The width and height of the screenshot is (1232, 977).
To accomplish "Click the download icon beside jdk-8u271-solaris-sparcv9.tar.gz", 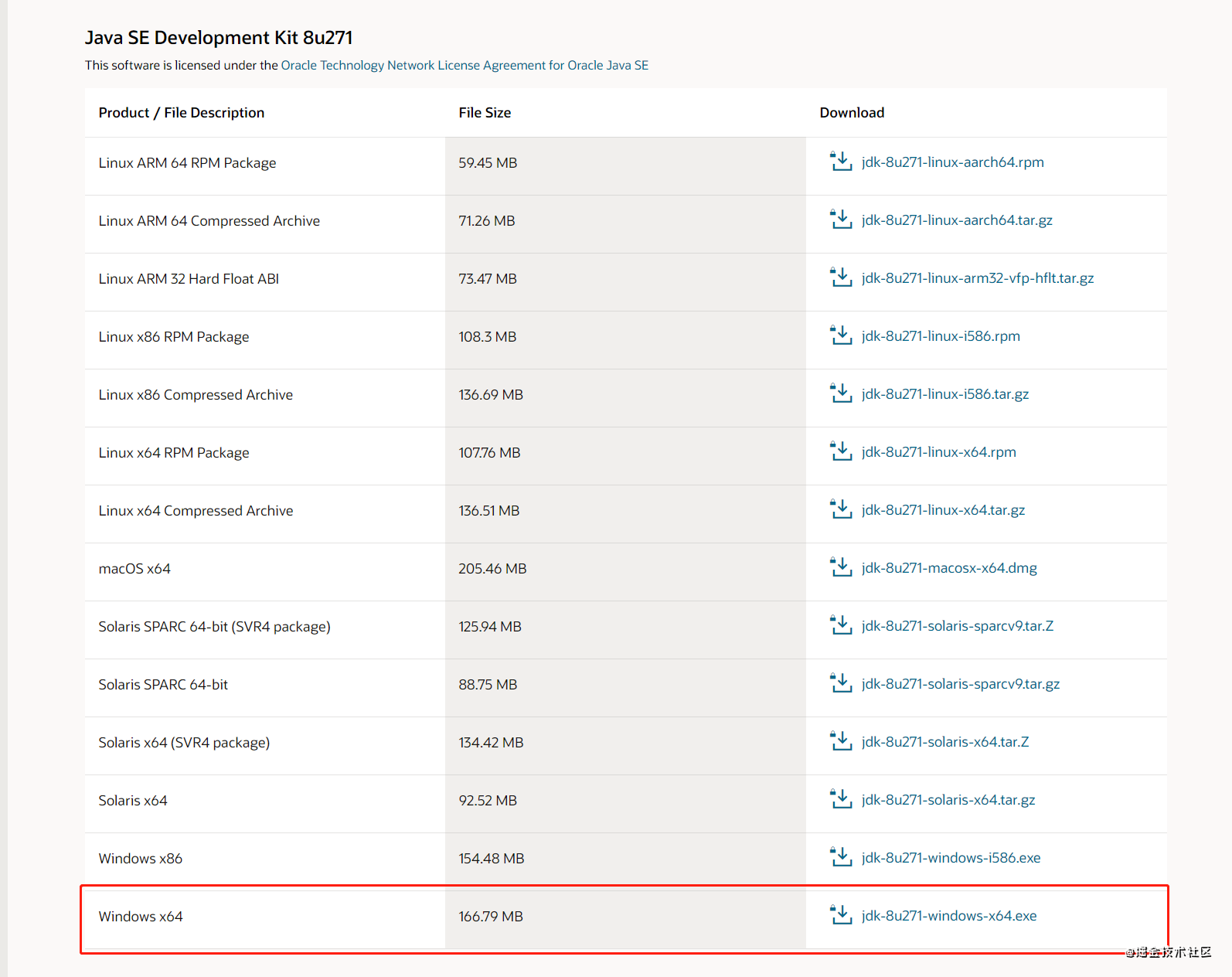I will coord(841,683).
